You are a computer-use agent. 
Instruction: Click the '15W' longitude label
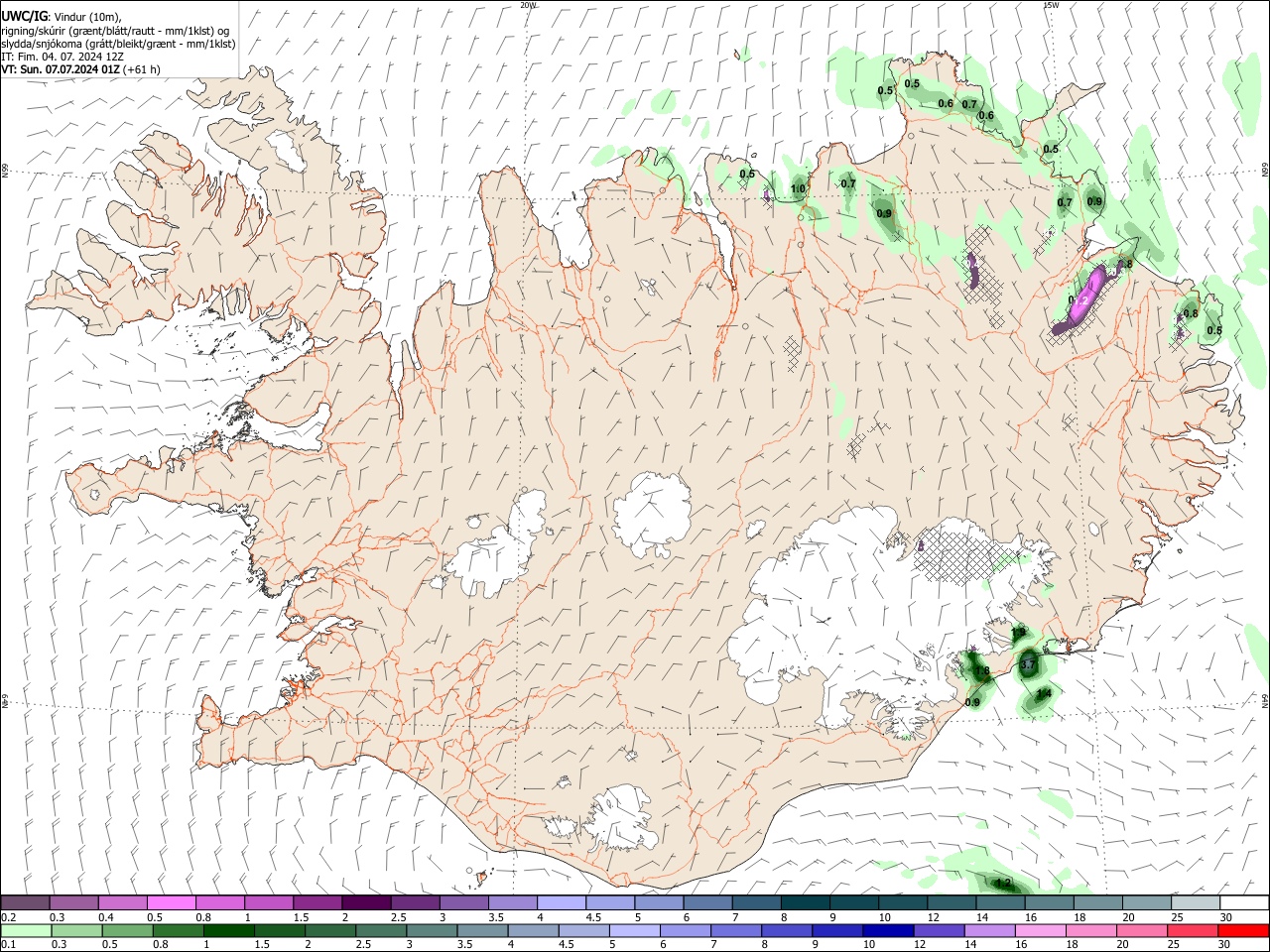click(x=1051, y=5)
